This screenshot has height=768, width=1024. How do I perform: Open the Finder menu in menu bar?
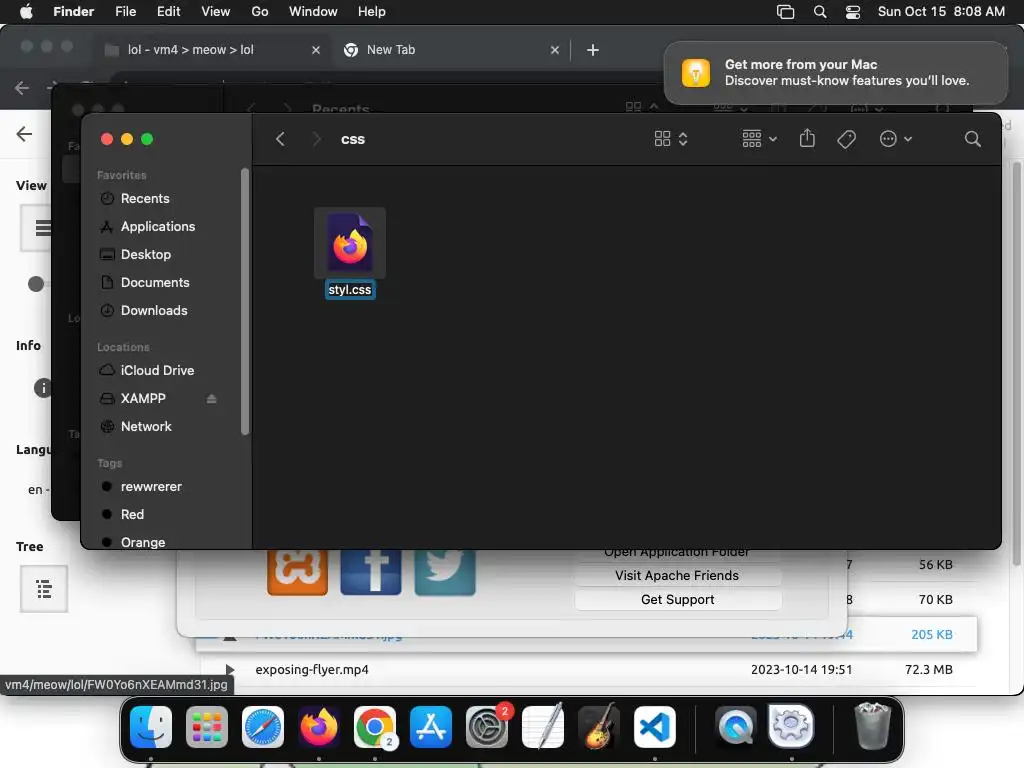pyautogui.click(x=73, y=12)
